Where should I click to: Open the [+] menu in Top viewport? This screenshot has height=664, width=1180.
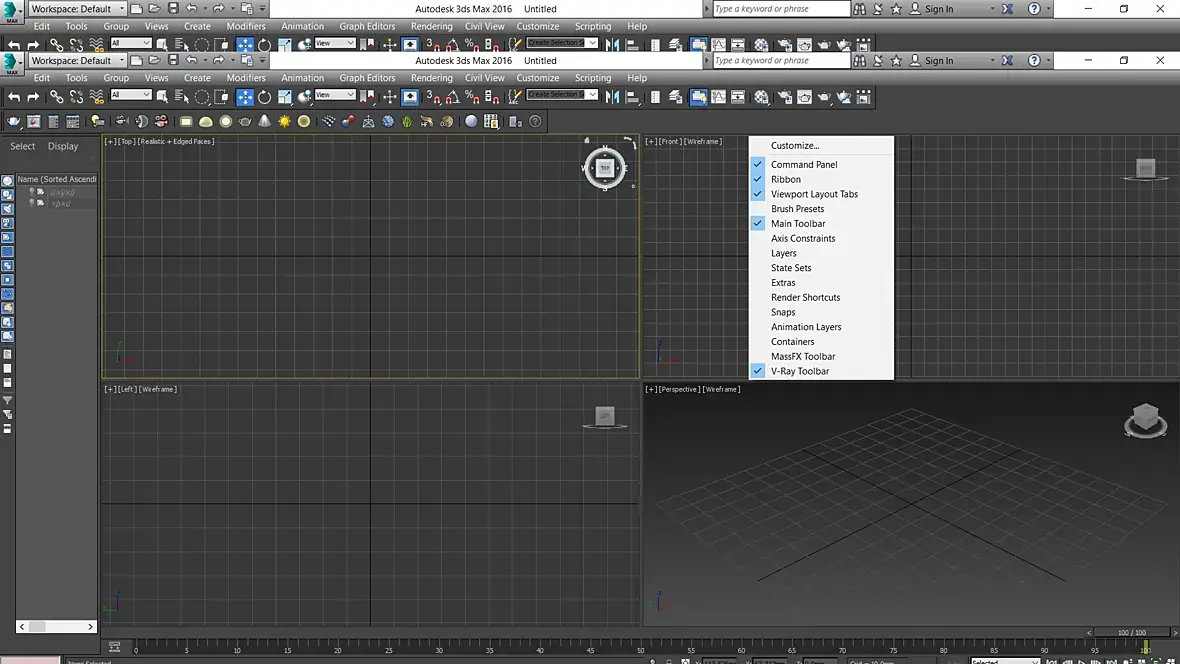click(x=110, y=141)
